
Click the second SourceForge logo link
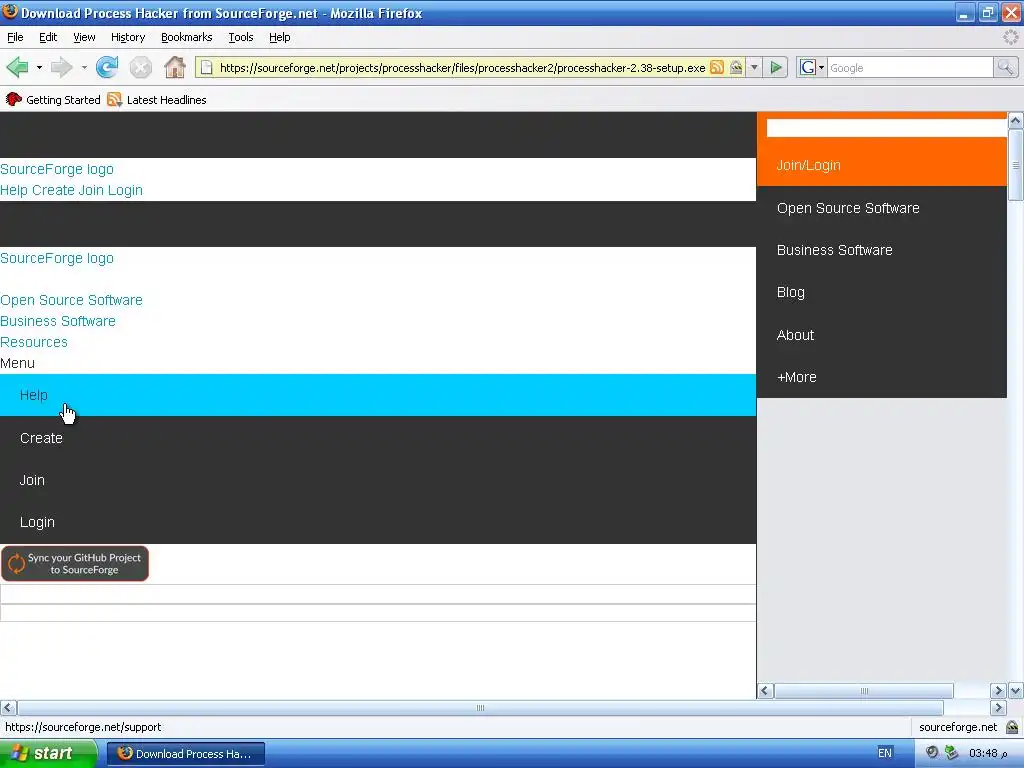[57, 258]
